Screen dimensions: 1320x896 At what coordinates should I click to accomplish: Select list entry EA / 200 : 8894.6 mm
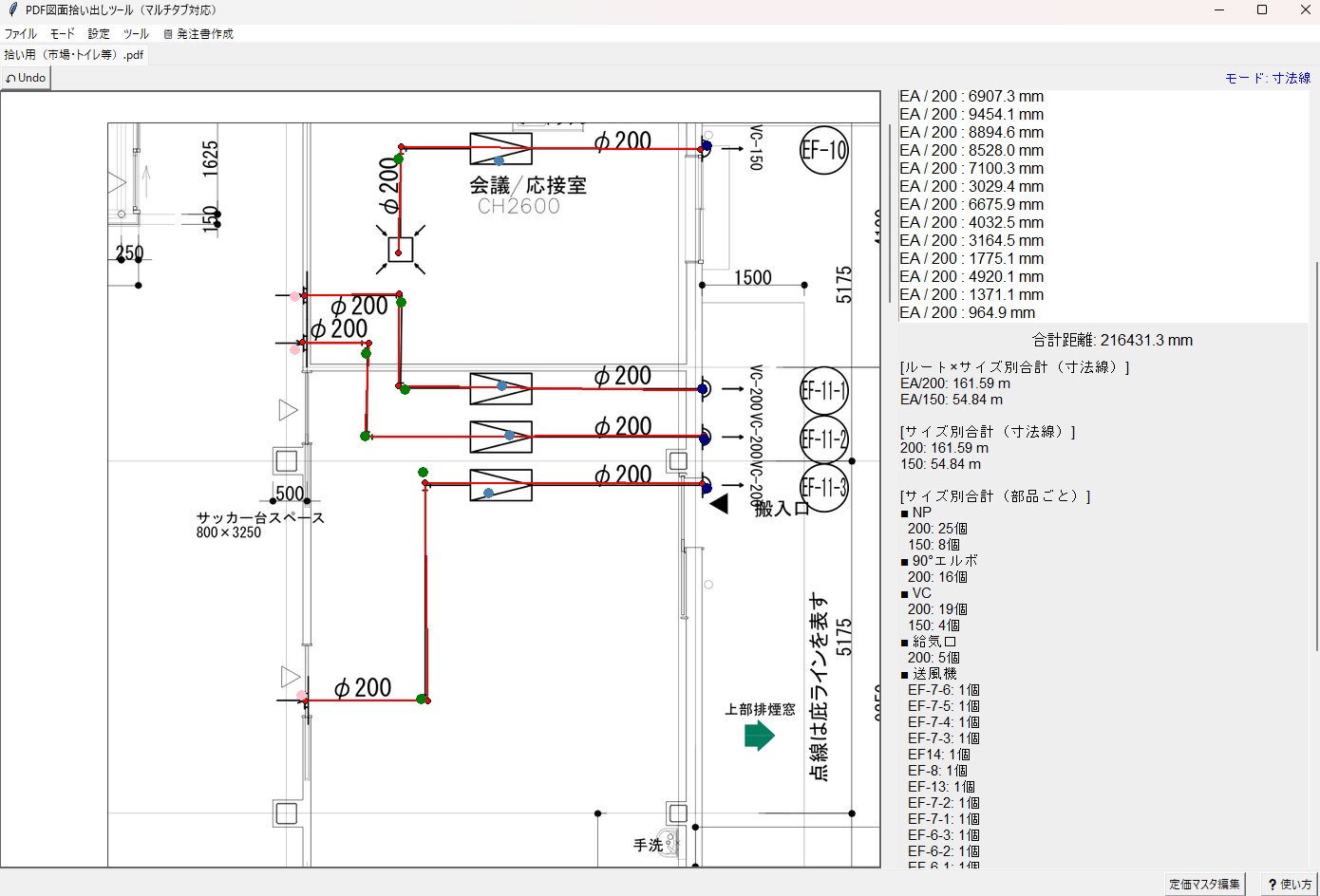click(971, 132)
